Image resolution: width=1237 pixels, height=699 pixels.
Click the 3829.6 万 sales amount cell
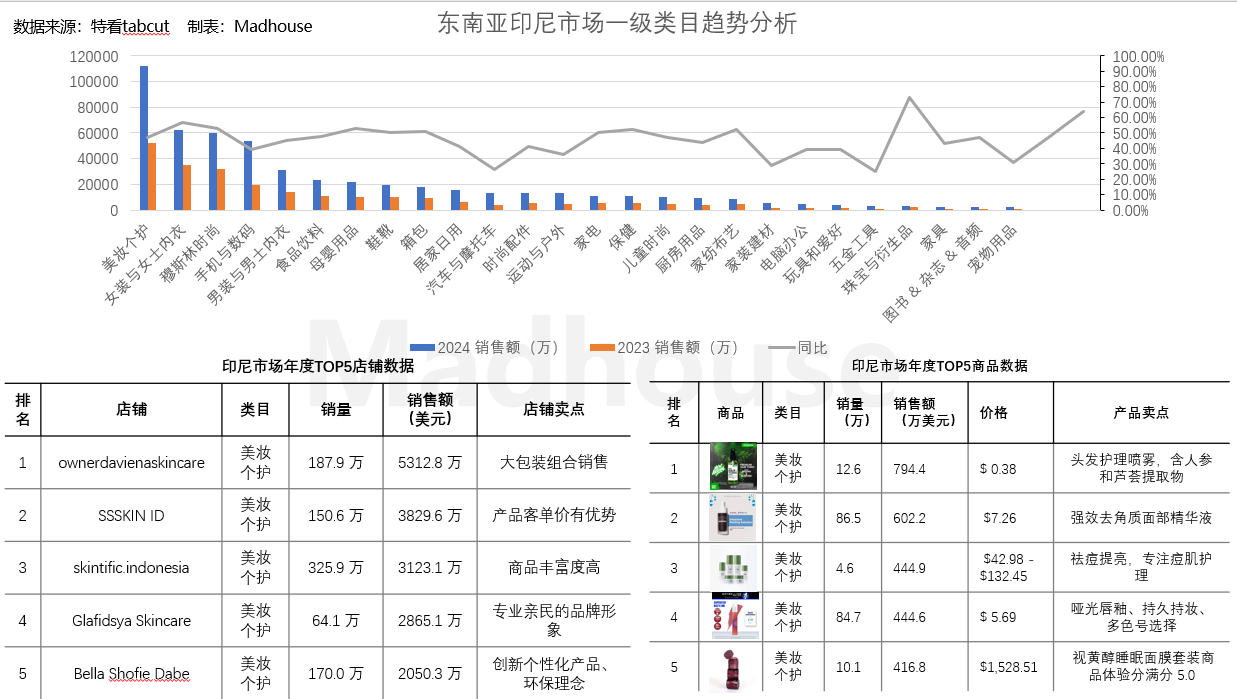click(x=429, y=515)
